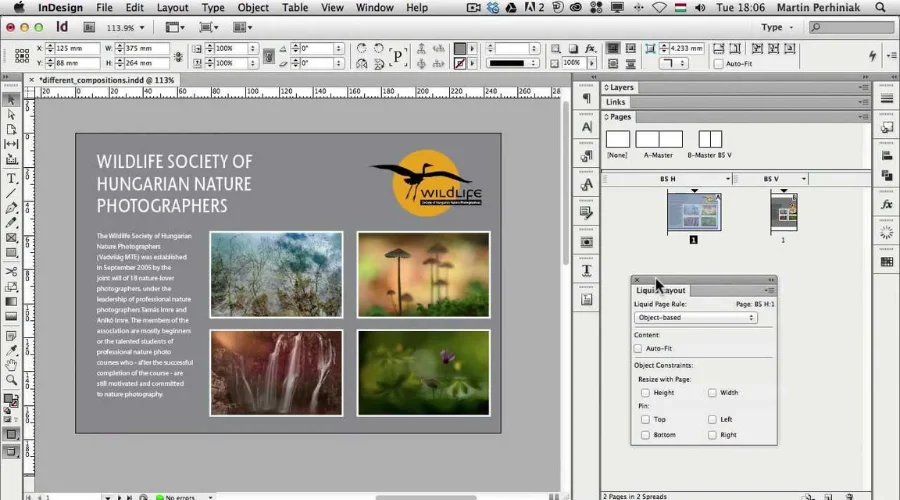This screenshot has width=900, height=500.
Task: Open the Liquid Layout panel flyout menu
Action: coord(770,290)
